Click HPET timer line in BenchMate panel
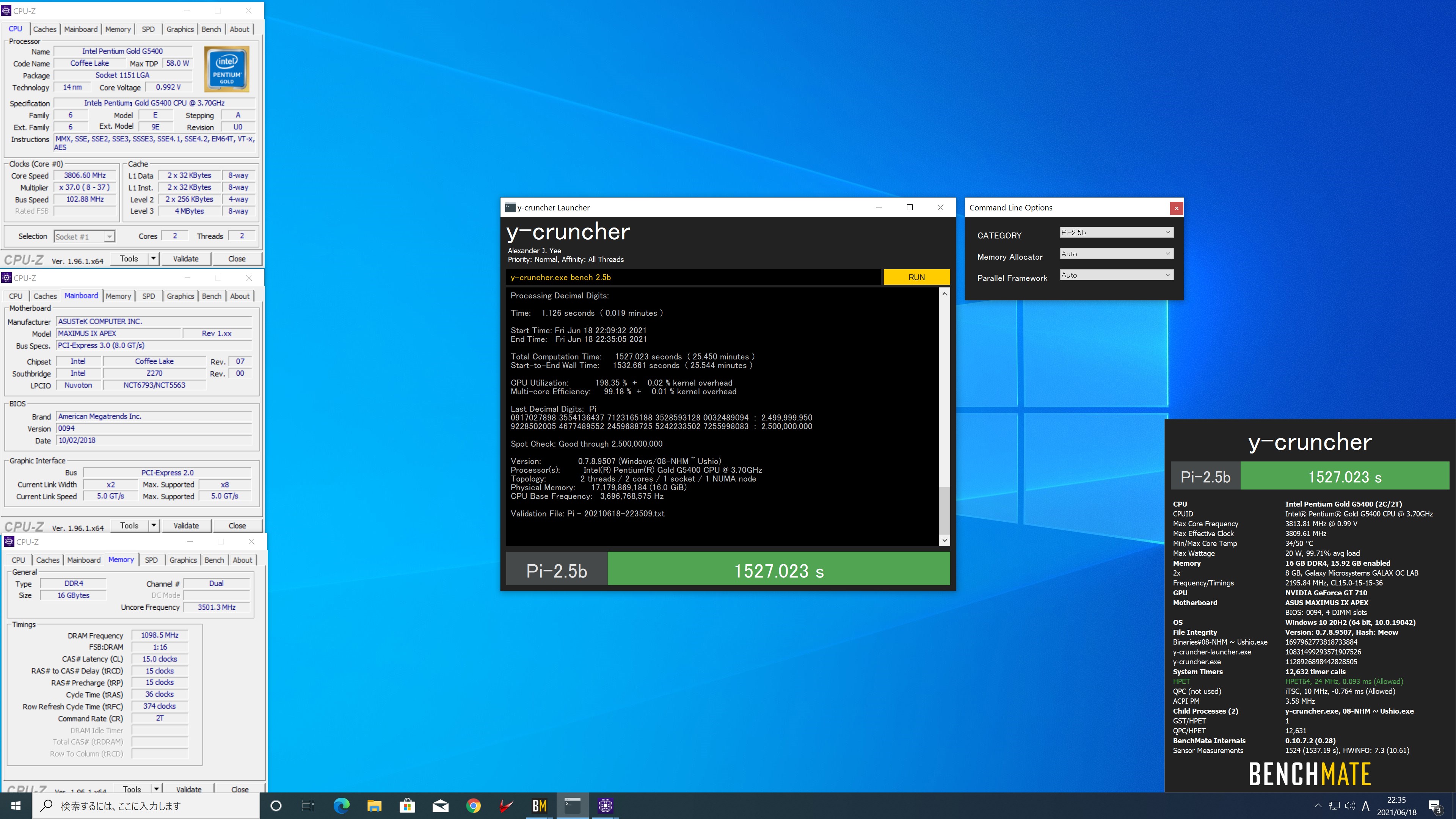Image resolution: width=1456 pixels, height=819 pixels. pos(1288,681)
